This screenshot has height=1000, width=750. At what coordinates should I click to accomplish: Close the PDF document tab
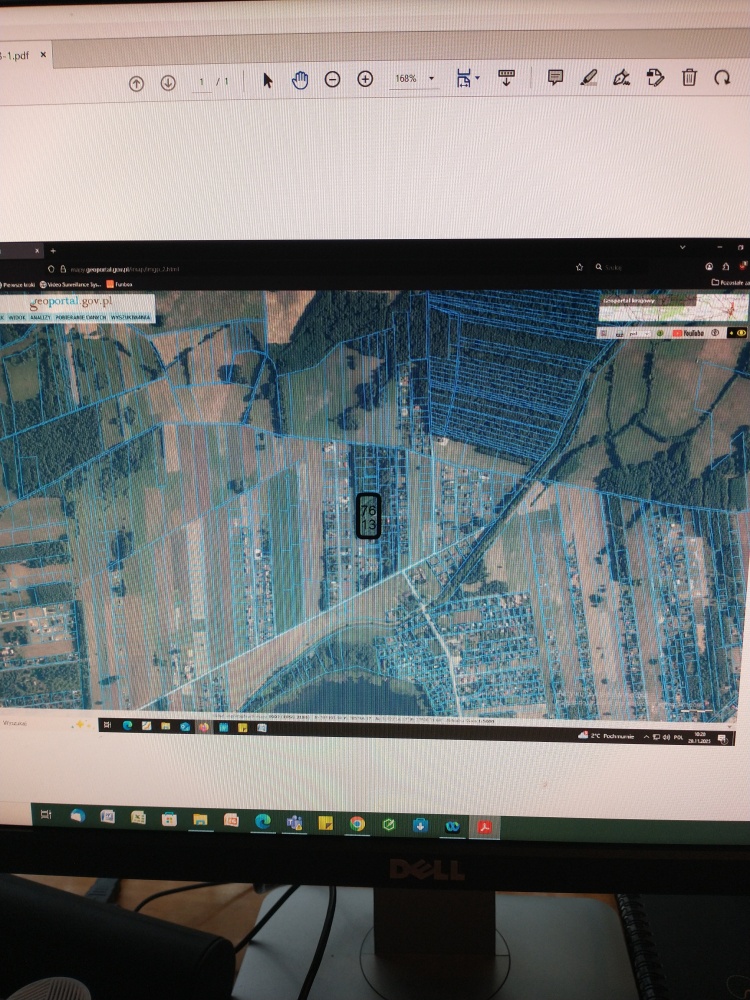pos(43,55)
